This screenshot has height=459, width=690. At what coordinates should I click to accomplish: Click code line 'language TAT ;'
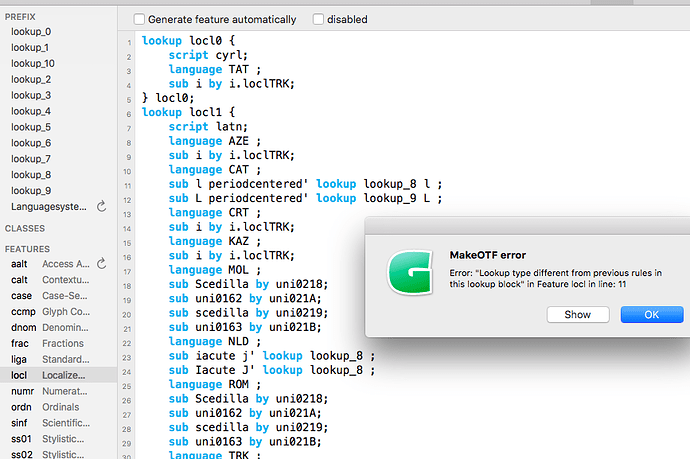[215, 69]
